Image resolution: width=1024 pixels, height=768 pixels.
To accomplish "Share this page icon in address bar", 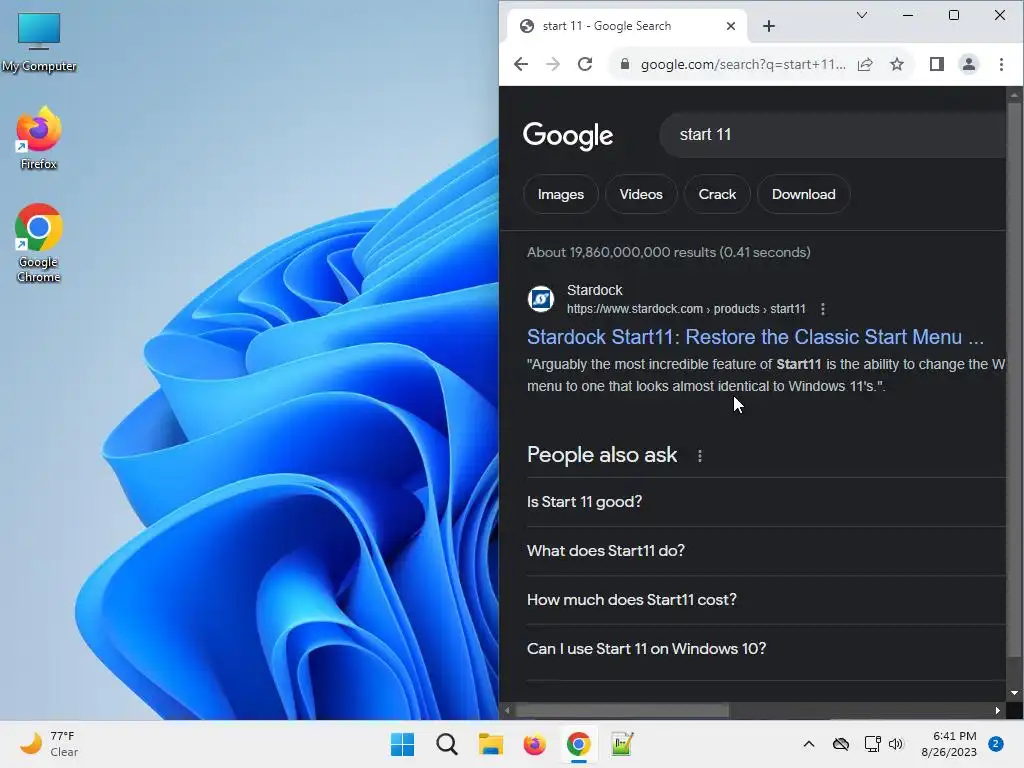I will (x=865, y=64).
